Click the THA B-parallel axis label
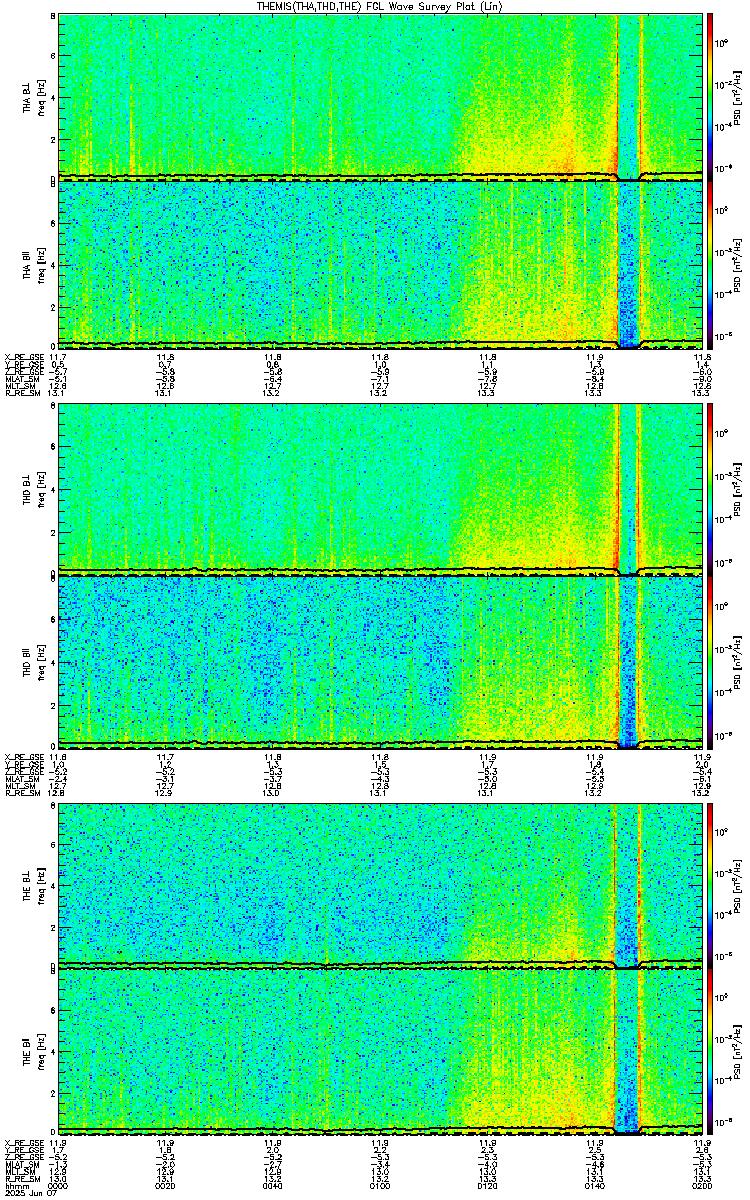The height and width of the screenshot is (1200, 750). pyautogui.click(x=27, y=266)
